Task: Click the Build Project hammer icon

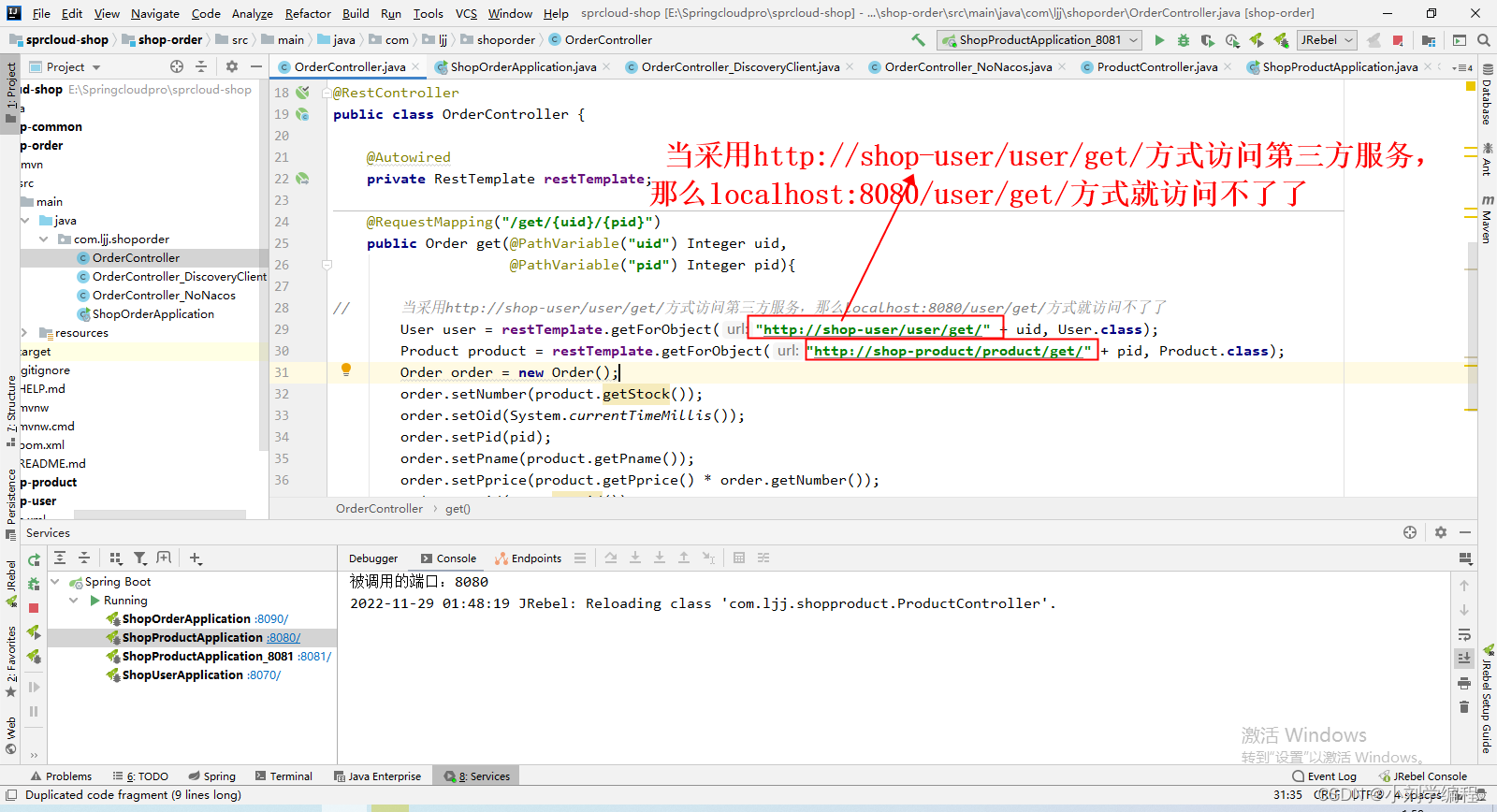Action: pyautogui.click(x=918, y=40)
